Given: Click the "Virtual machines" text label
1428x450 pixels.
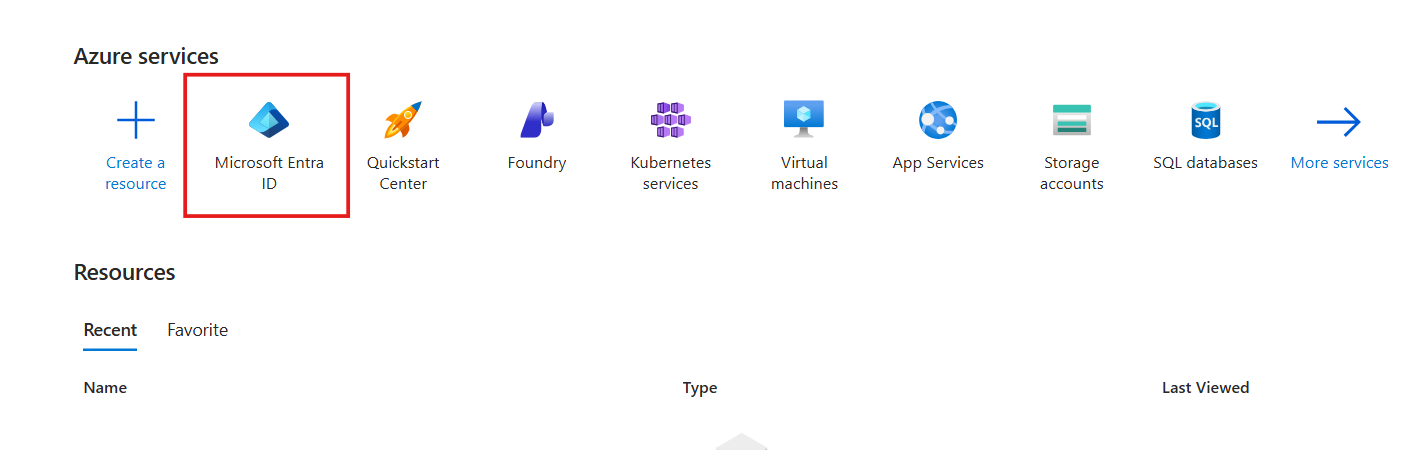Looking at the screenshot, I should point(804,173).
